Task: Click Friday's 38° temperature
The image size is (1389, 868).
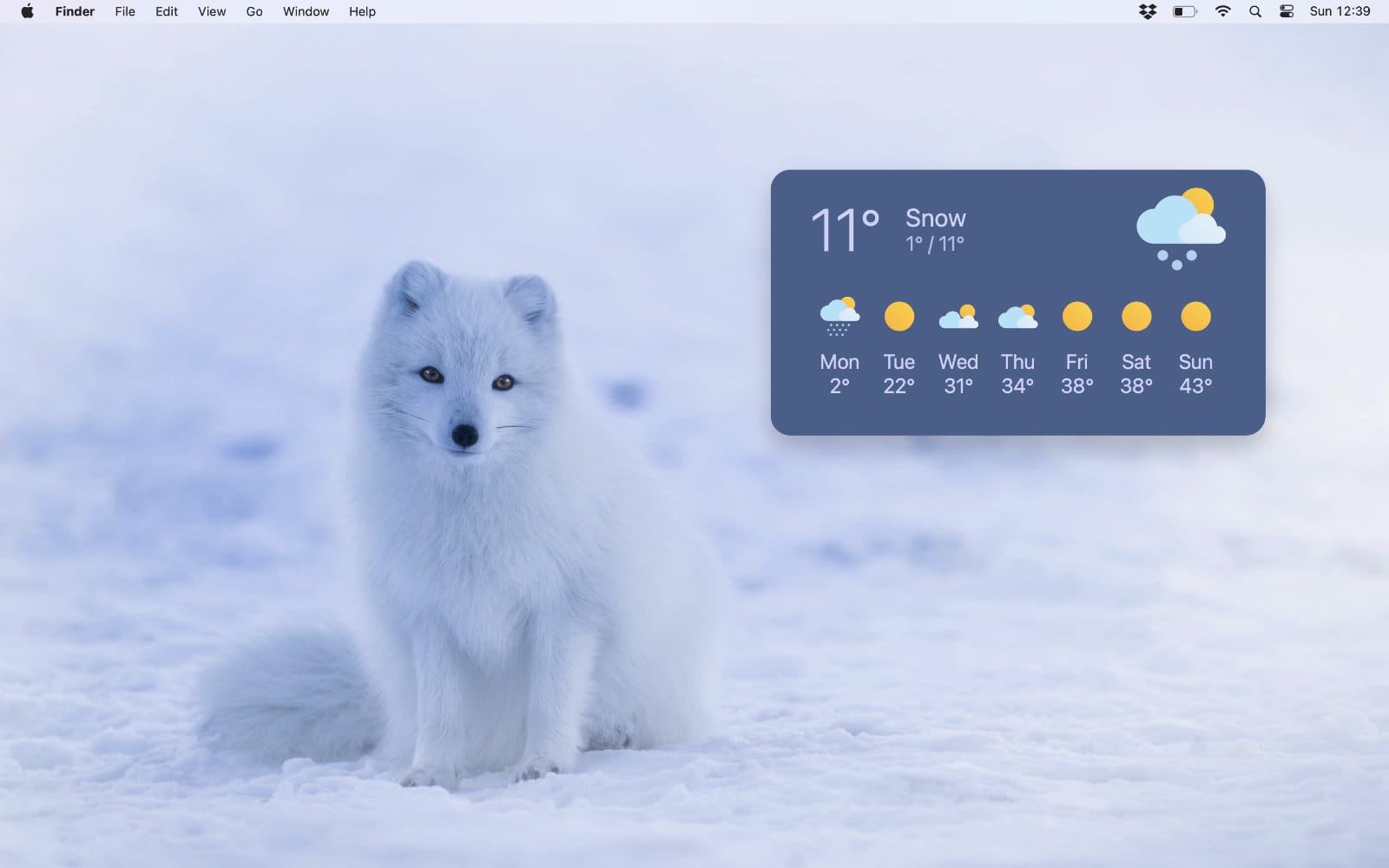Action: point(1077,385)
